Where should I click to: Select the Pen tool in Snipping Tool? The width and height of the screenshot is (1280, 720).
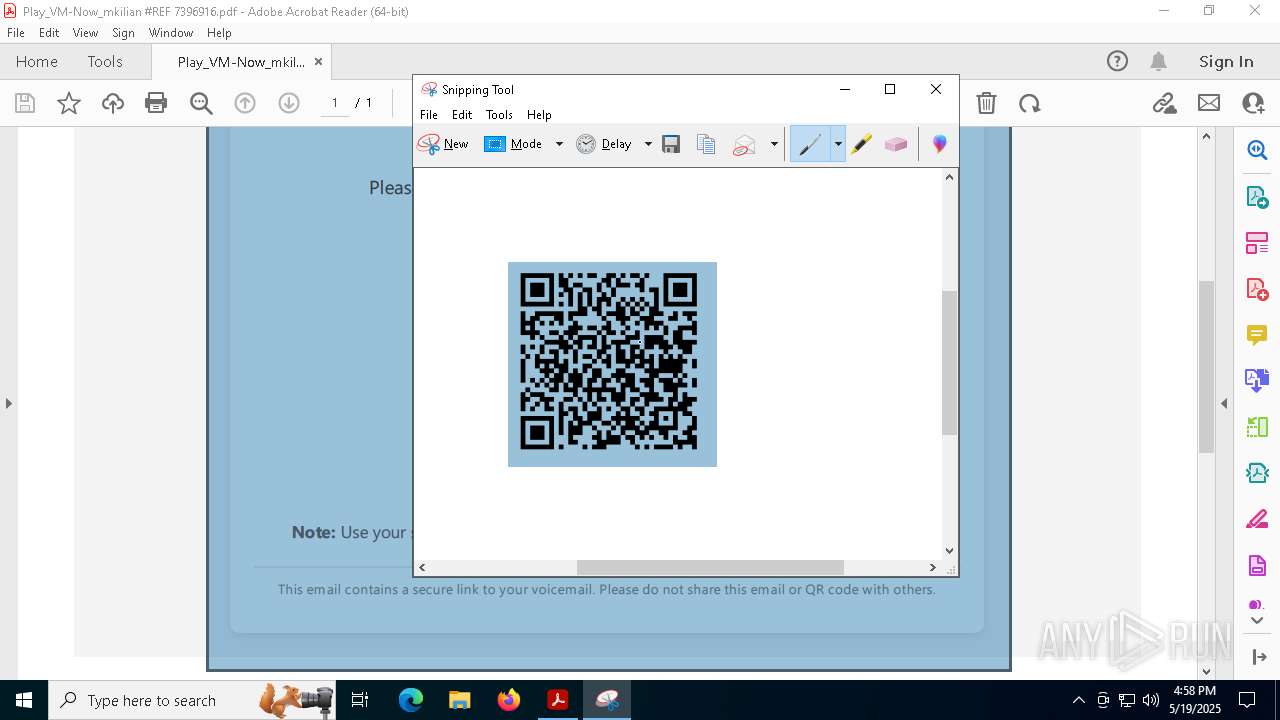tap(810, 144)
